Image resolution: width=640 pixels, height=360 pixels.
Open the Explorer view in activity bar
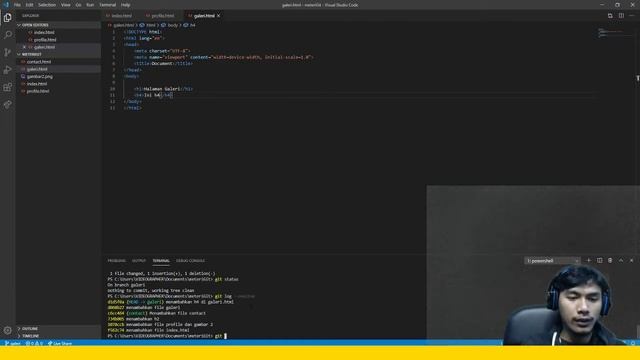[x=7, y=18]
